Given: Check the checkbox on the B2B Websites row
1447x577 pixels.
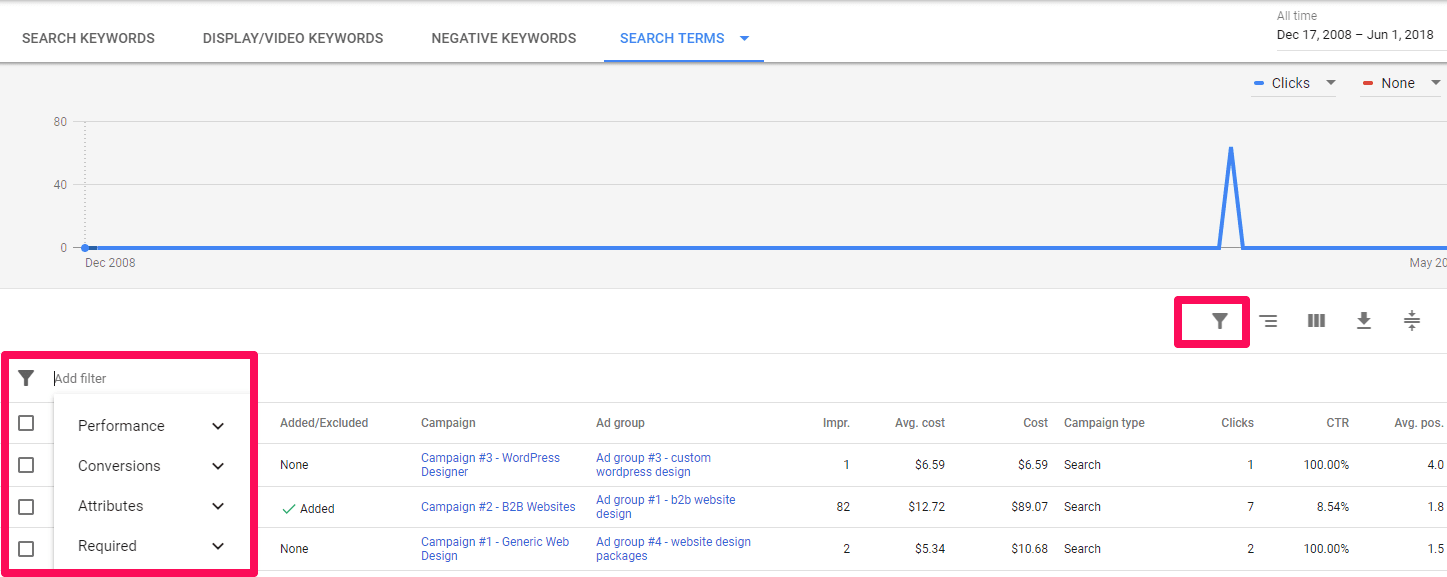Looking at the screenshot, I should [27, 507].
